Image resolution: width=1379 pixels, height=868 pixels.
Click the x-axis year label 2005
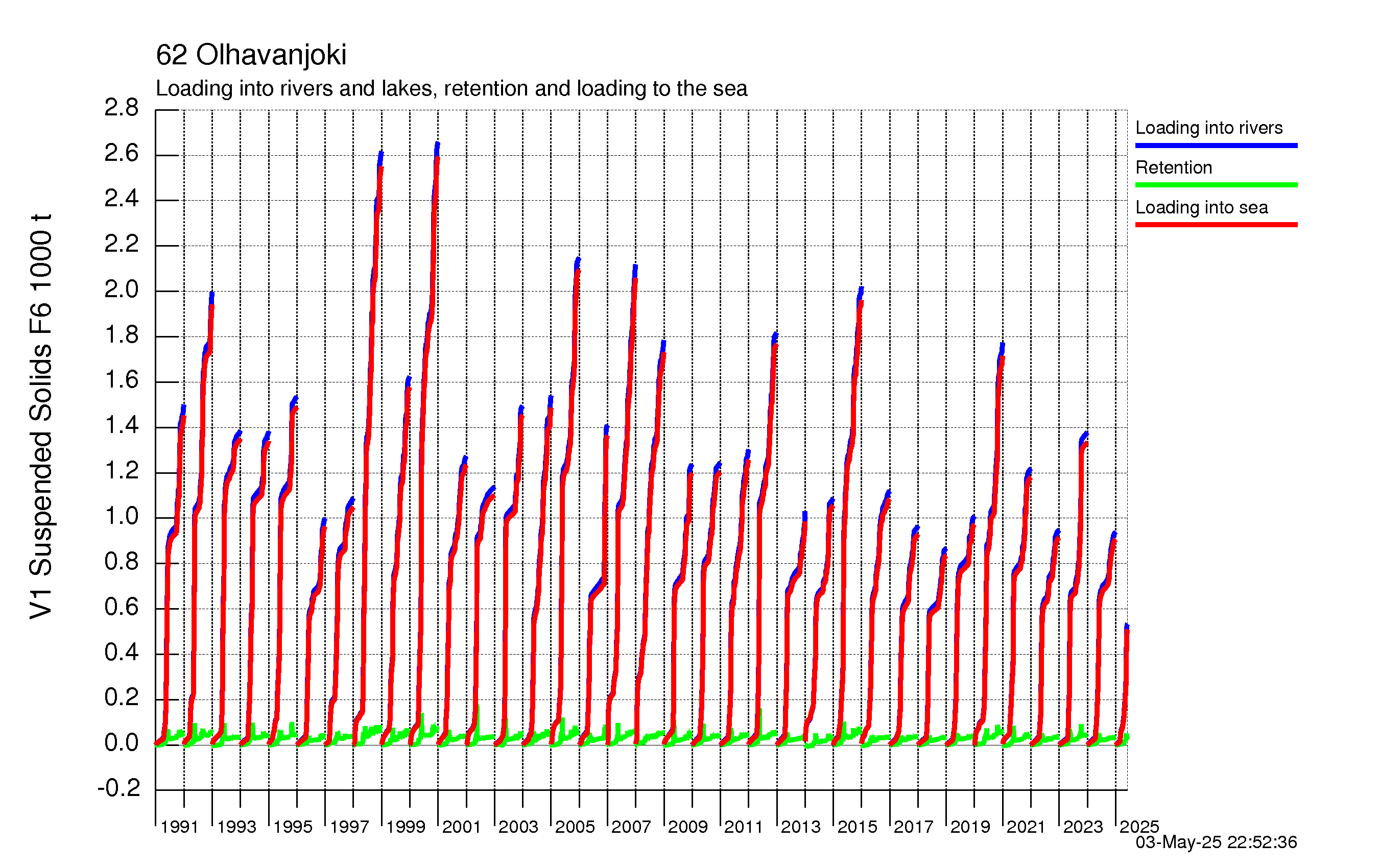click(x=575, y=827)
